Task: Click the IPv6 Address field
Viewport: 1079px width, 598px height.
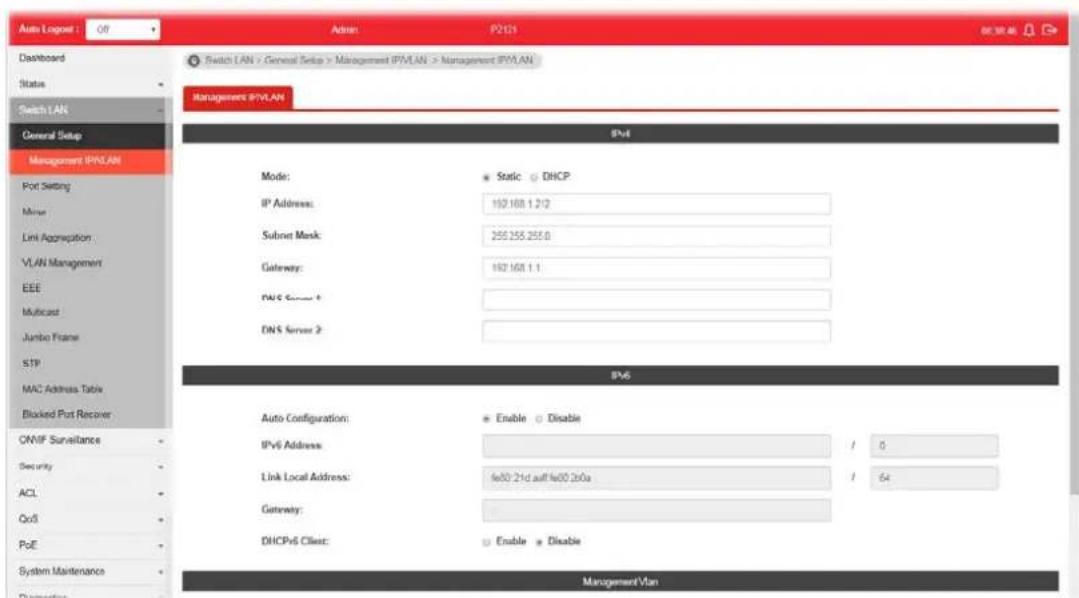Action: click(656, 446)
